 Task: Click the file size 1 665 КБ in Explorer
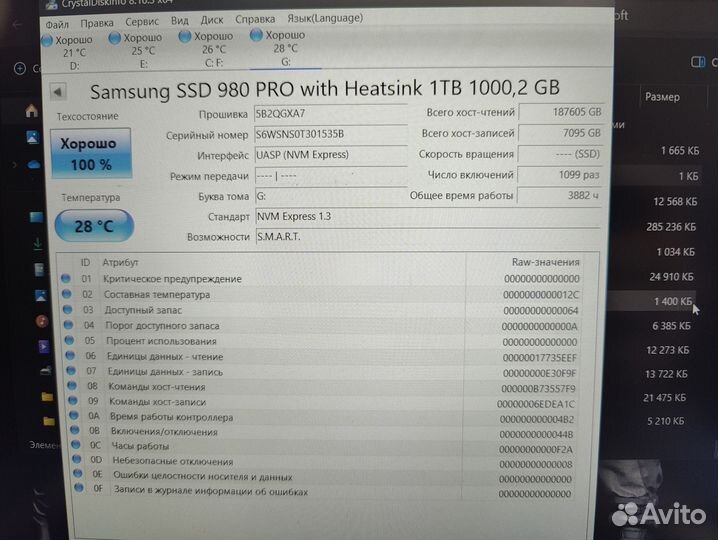pyautogui.click(x=680, y=151)
